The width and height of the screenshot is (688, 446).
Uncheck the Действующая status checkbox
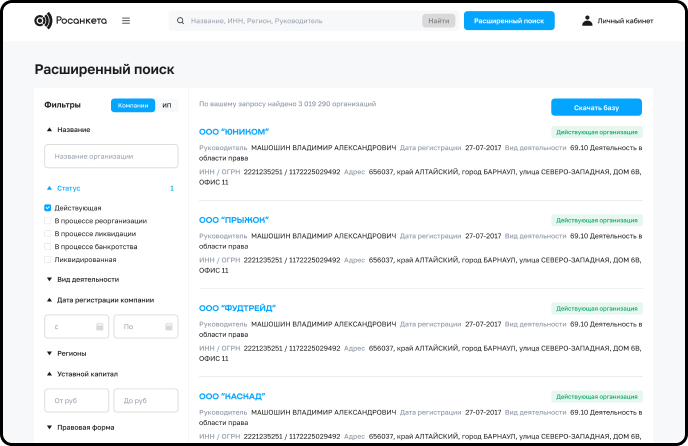[x=48, y=208]
